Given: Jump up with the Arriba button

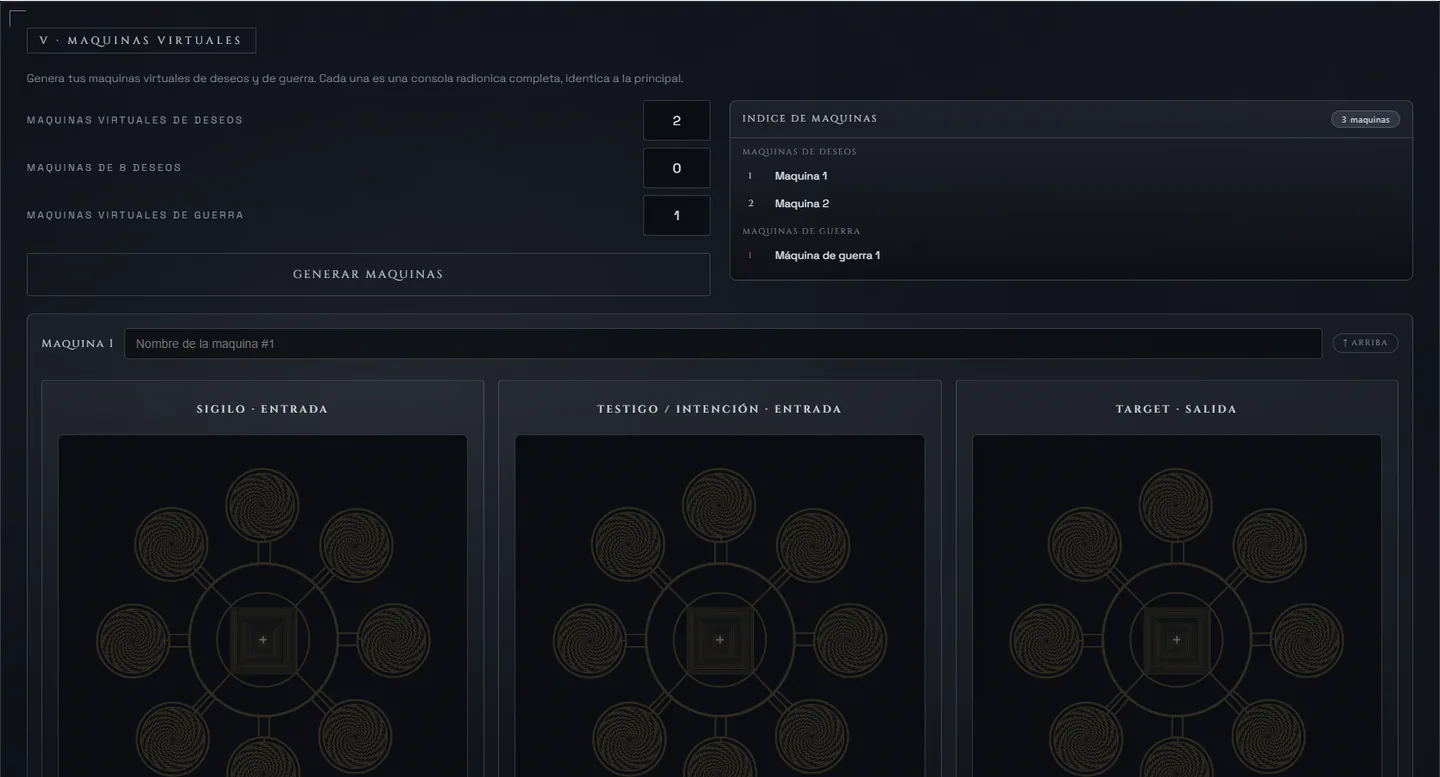Looking at the screenshot, I should 1365,343.
